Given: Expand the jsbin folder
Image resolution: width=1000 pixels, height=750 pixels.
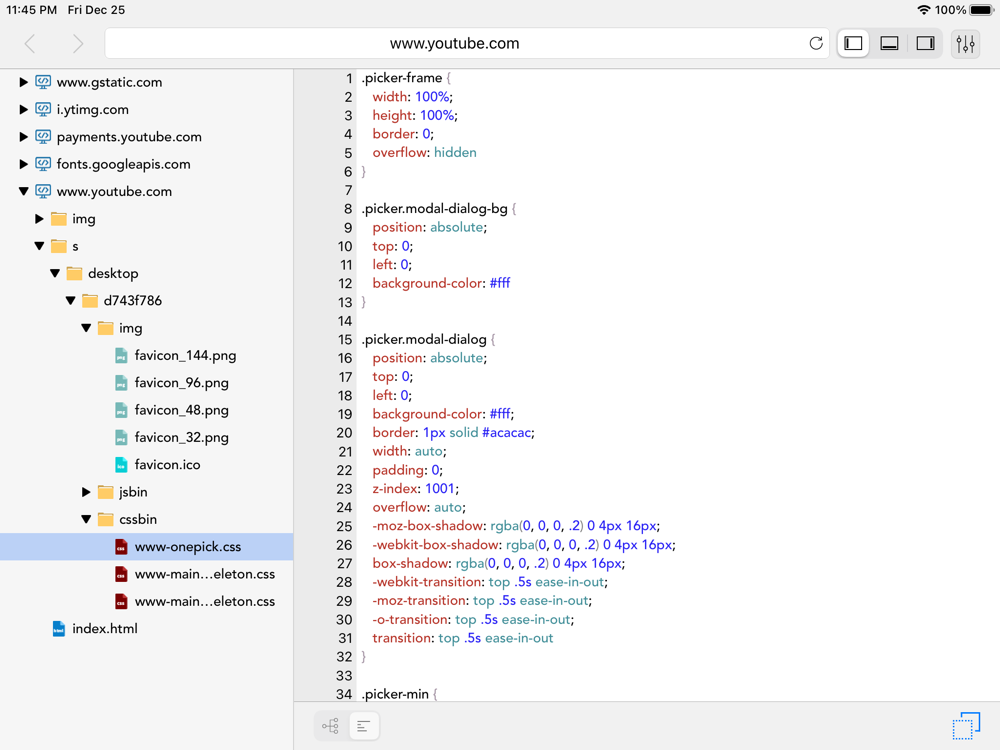Looking at the screenshot, I should (x=86, y=492).
